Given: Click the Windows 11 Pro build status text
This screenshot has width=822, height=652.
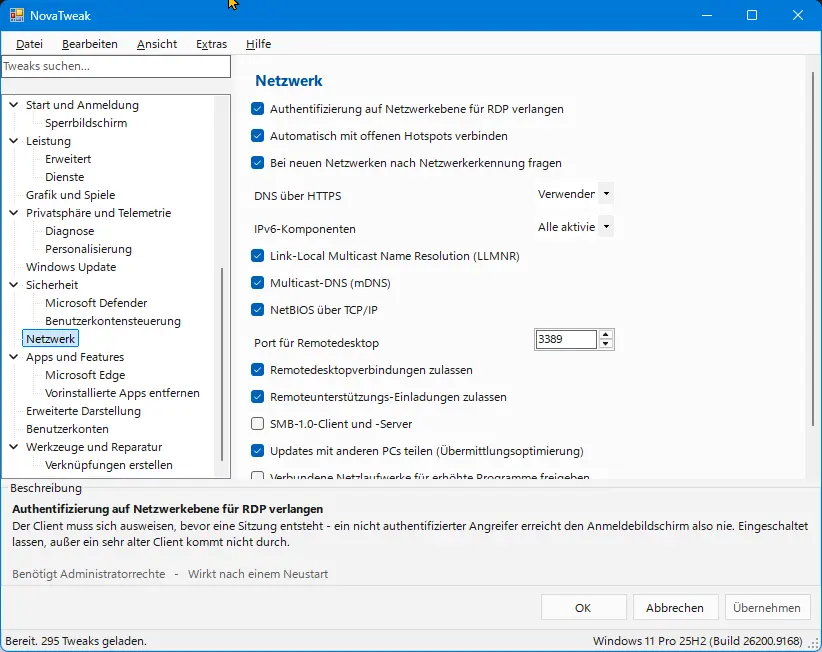Looking at the screenshot, I should coord(698,641).
